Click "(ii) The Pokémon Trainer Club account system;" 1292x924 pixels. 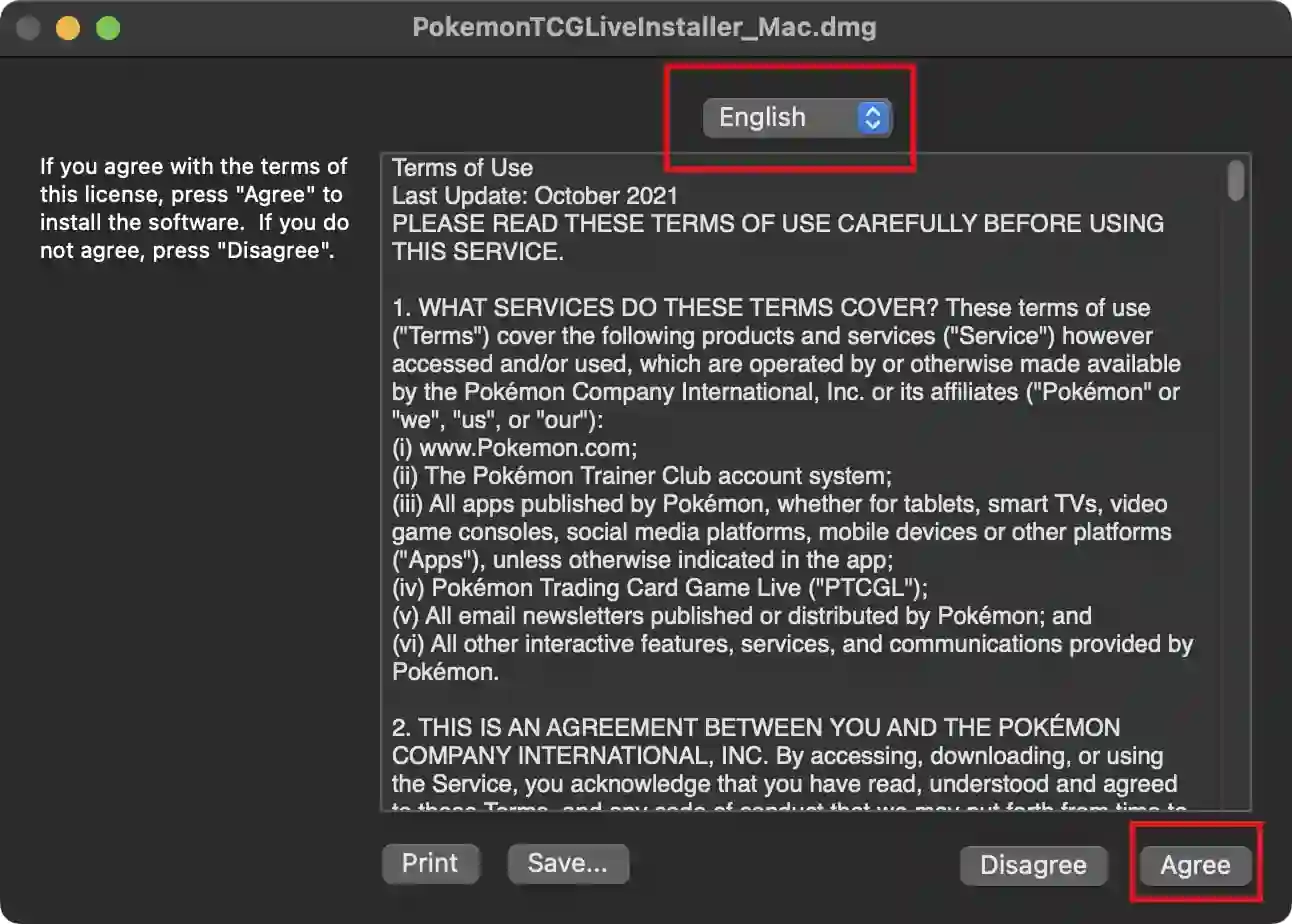click(x=642, y=476)
